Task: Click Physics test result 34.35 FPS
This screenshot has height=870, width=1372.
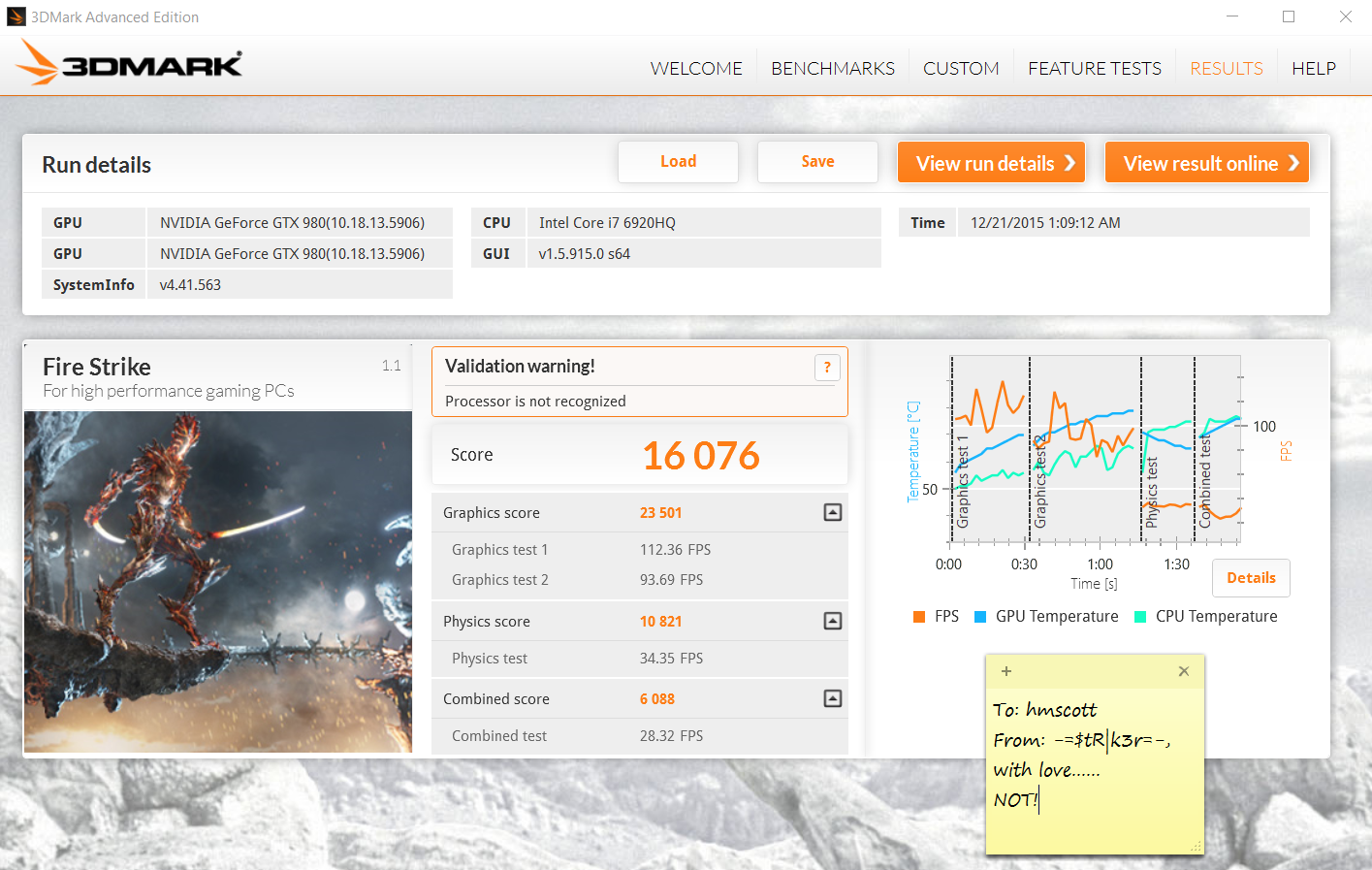Action: click(x=671, y=658)
